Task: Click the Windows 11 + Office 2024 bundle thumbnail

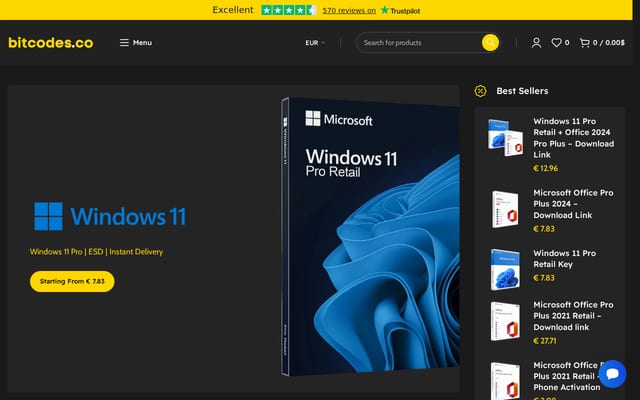Action: click(x=505, y=138)
